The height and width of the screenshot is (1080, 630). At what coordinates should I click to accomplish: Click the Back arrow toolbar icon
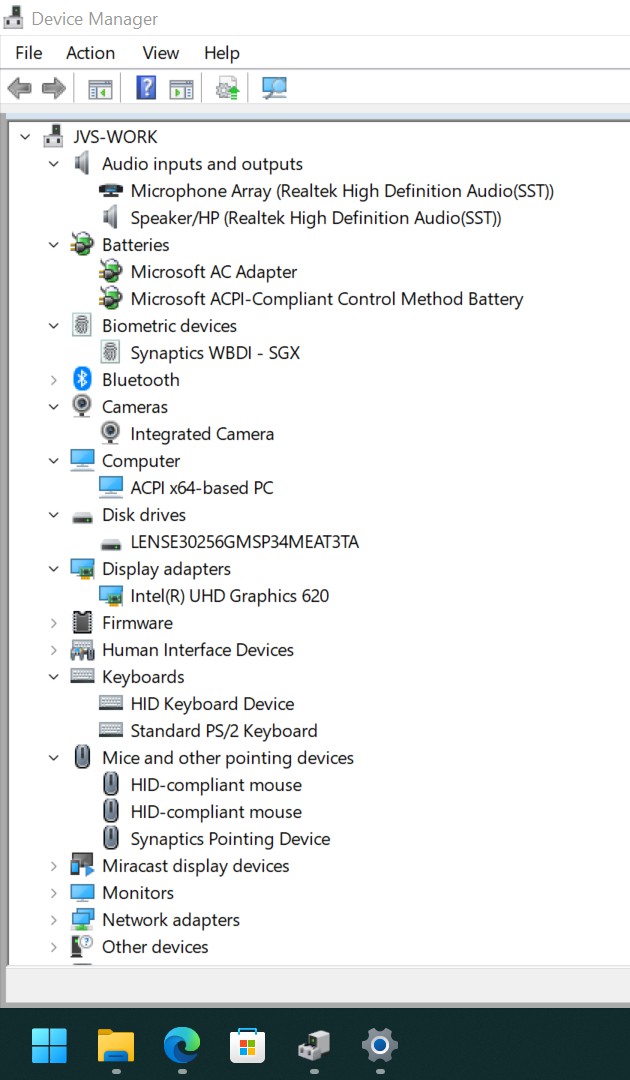[19, 88]
